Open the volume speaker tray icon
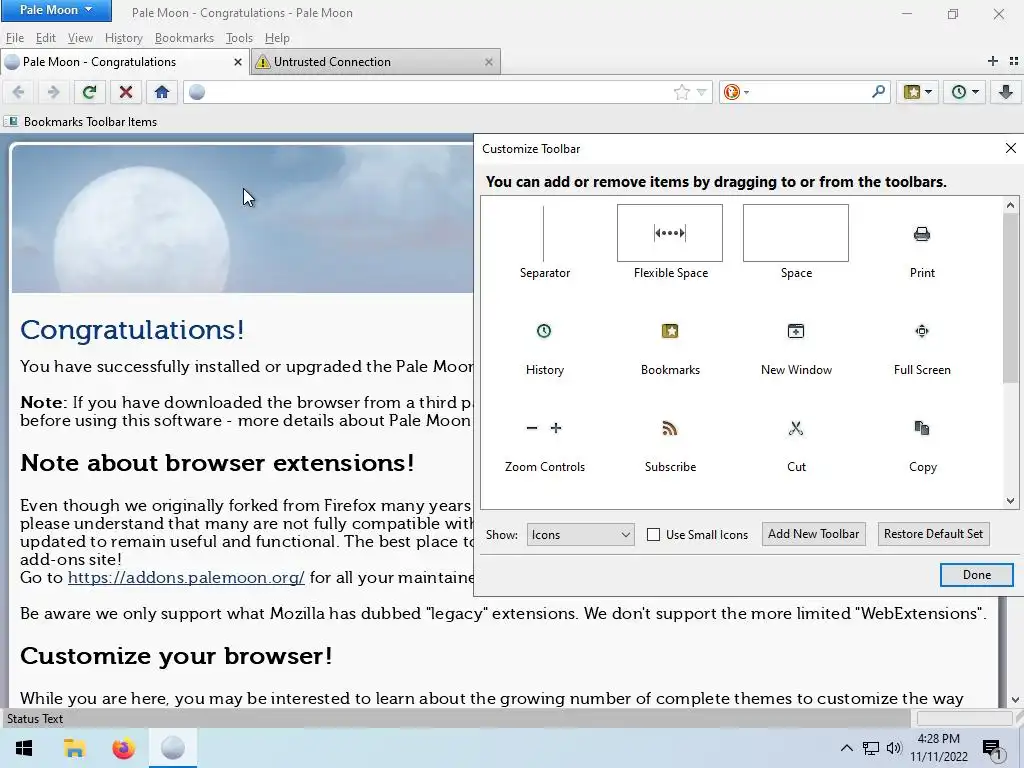Image resolution: width=1024 pixels, height=768 pixels. pos(894,748)
